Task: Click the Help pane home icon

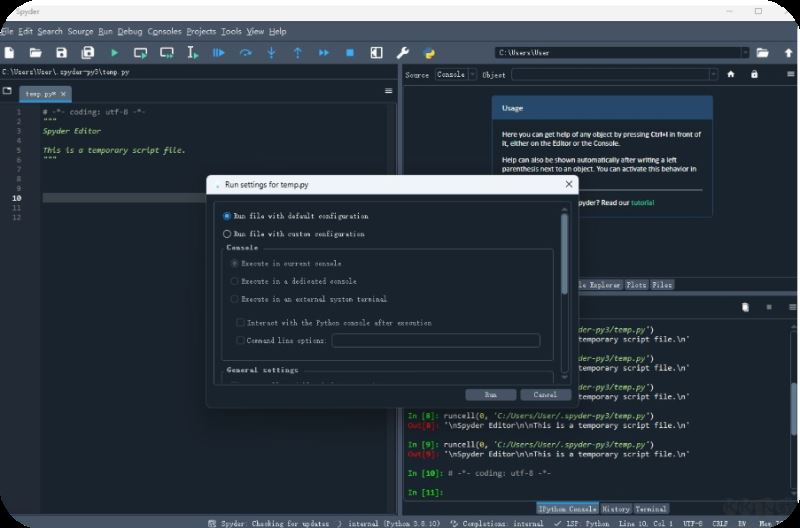Action: tap(731, 74)
